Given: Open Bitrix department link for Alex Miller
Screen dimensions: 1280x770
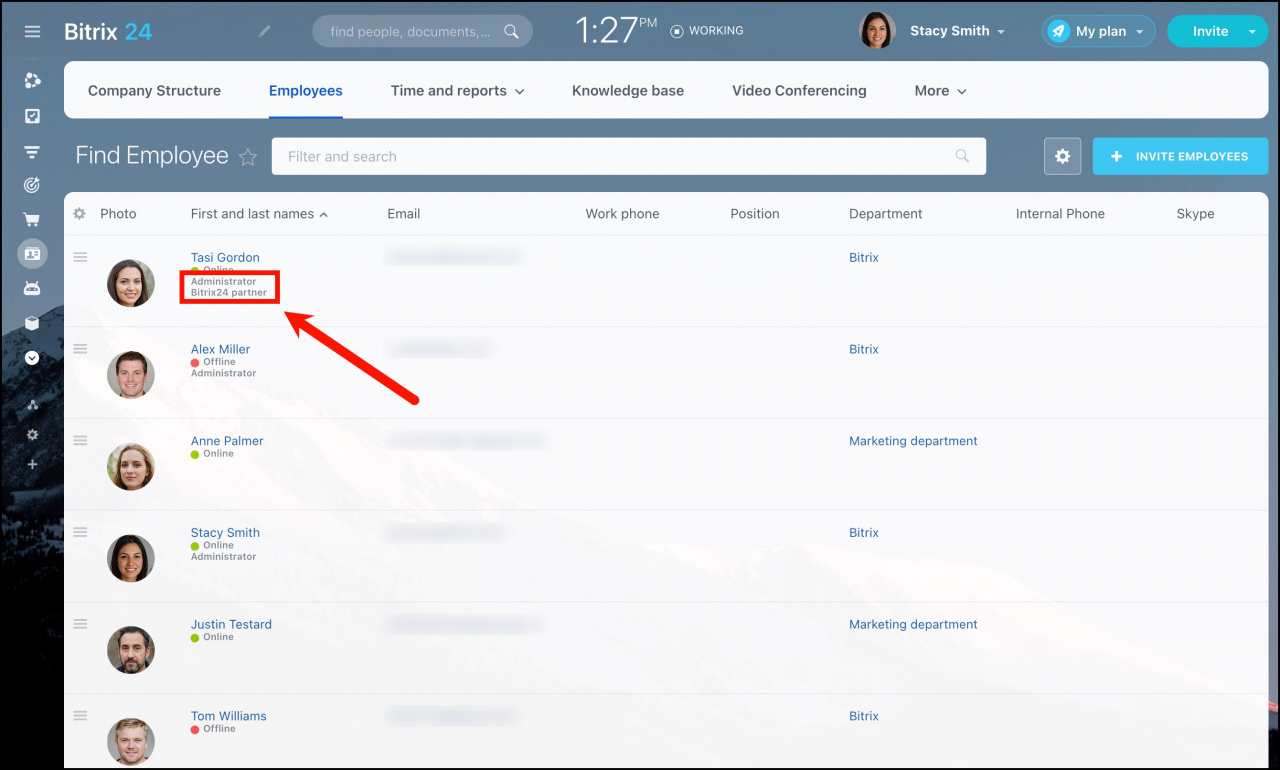Looking at the screenshot, I should pyautogui.click(x=864, y=349).
